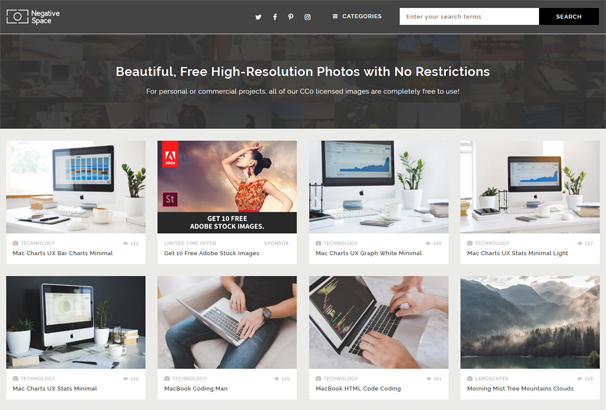Image resolution: width=606 pixels, height=410 pixels.
Task: Open MacBook HTML Code Coding title
Action: (x=358, y=388)
